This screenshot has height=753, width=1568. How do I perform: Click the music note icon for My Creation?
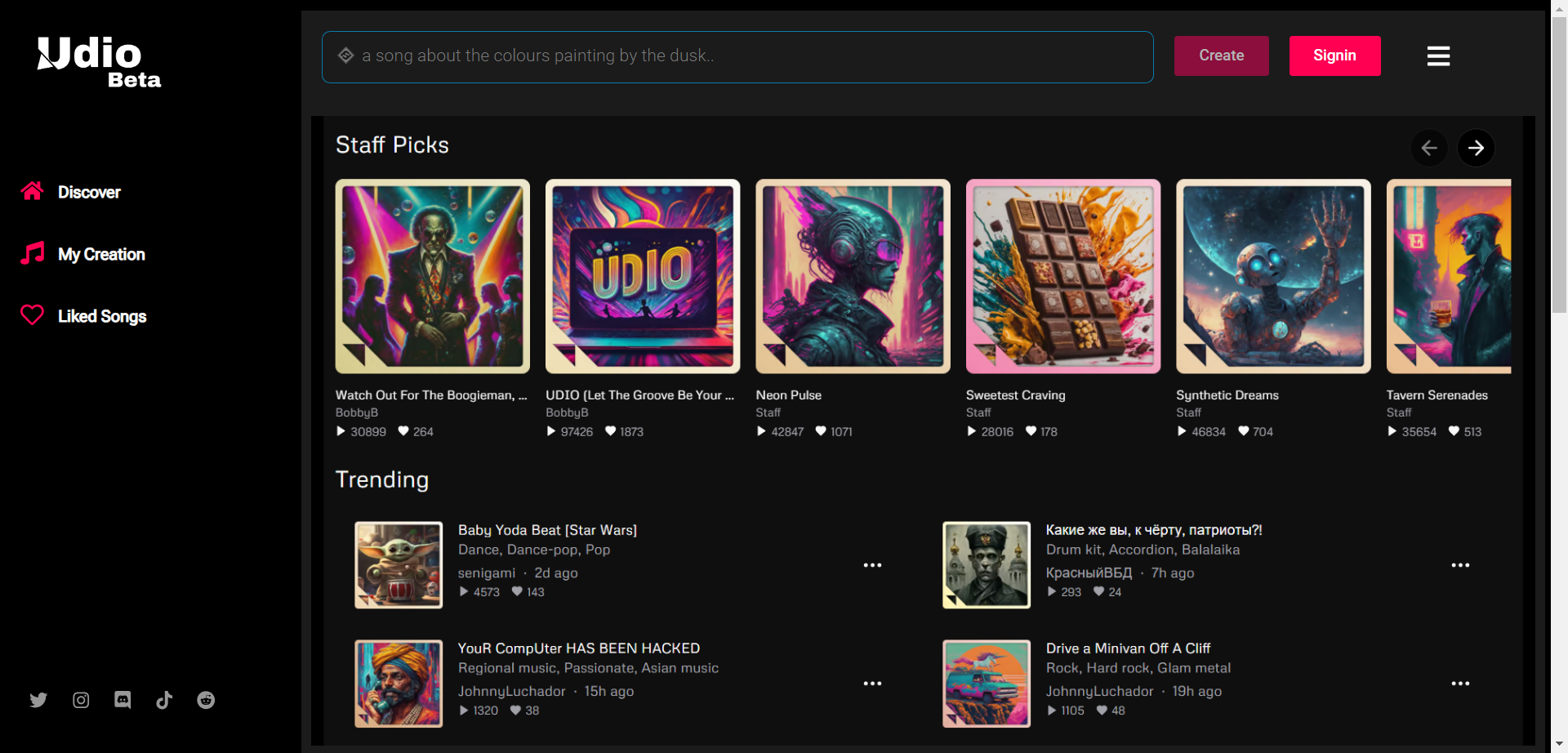[x=33, y=253]
